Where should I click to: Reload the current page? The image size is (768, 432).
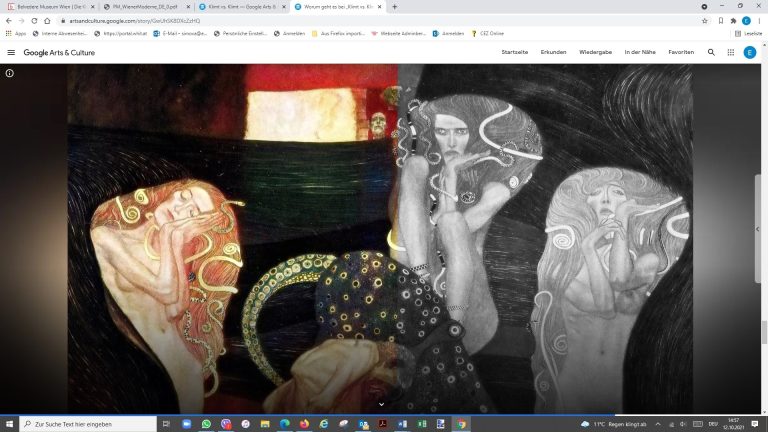click(34, 21)
